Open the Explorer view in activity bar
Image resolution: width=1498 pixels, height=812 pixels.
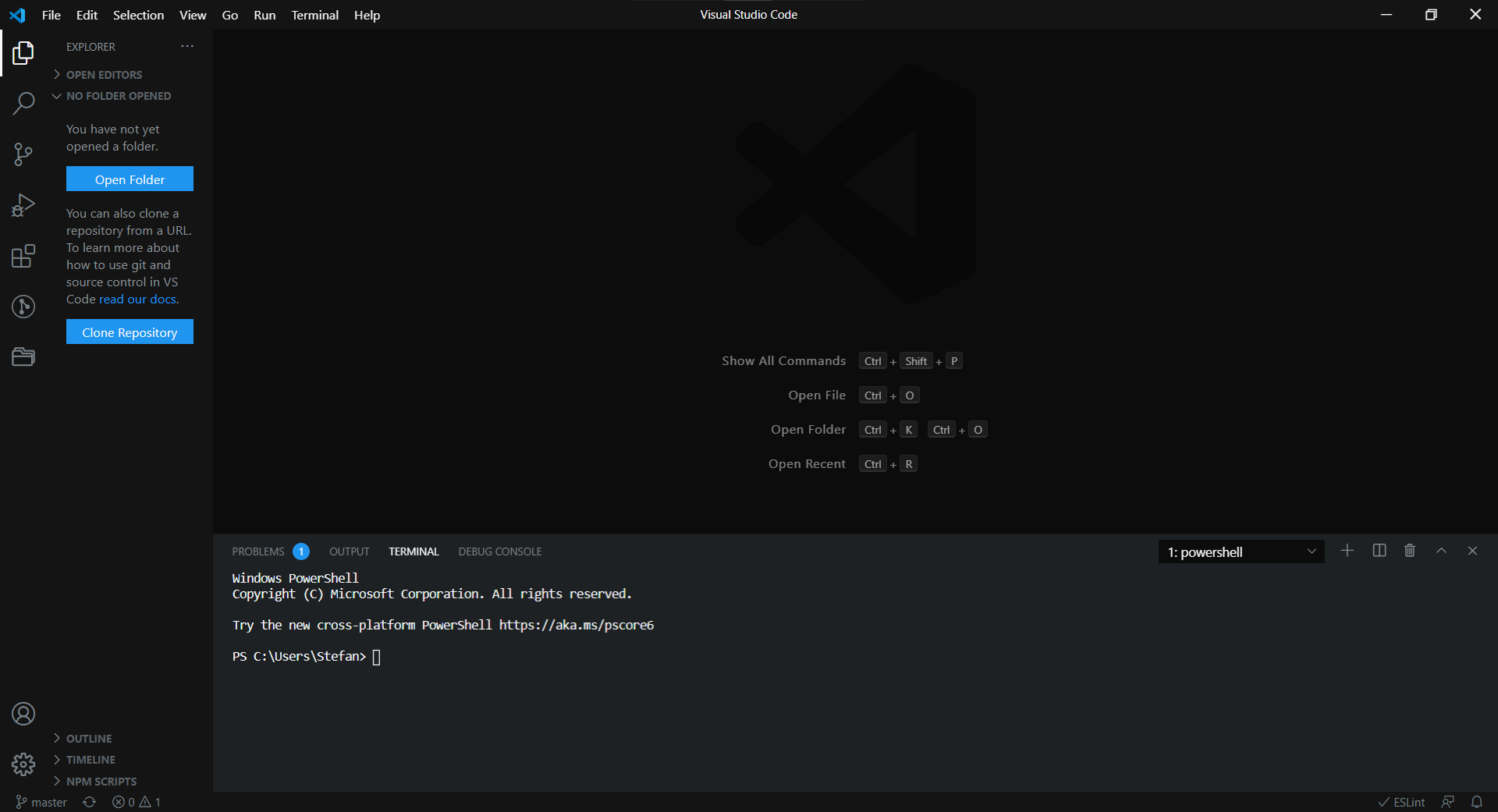[23, 53]
